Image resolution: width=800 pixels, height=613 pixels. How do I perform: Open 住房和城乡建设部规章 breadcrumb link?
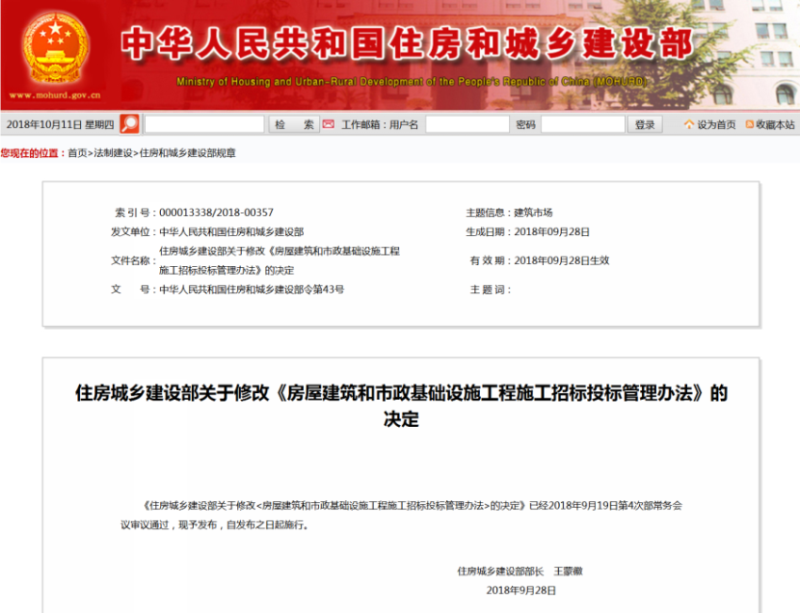tap(188, 153)
